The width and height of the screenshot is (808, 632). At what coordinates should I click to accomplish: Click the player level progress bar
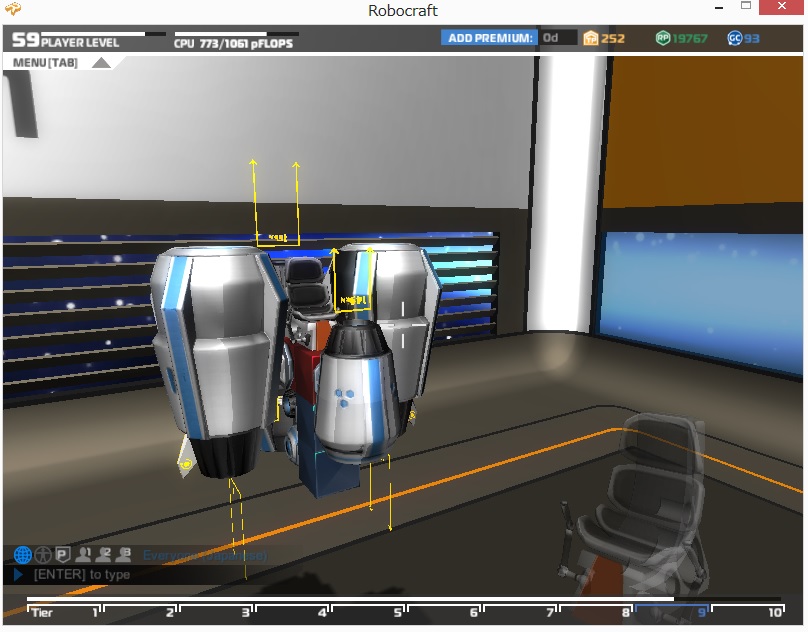click(104, 34)
